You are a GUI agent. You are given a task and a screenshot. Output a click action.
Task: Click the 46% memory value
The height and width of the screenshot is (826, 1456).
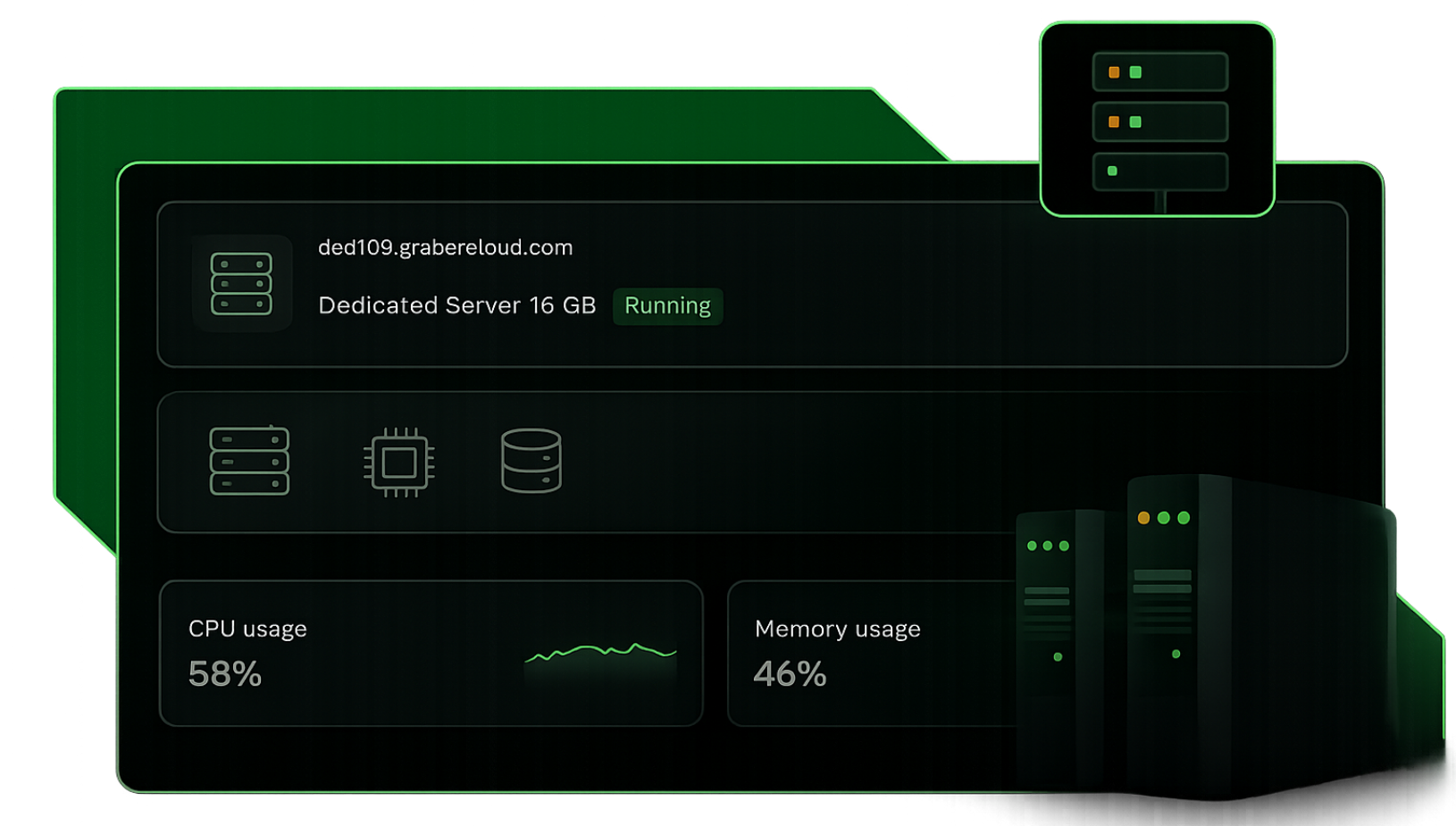pos(790,674)
